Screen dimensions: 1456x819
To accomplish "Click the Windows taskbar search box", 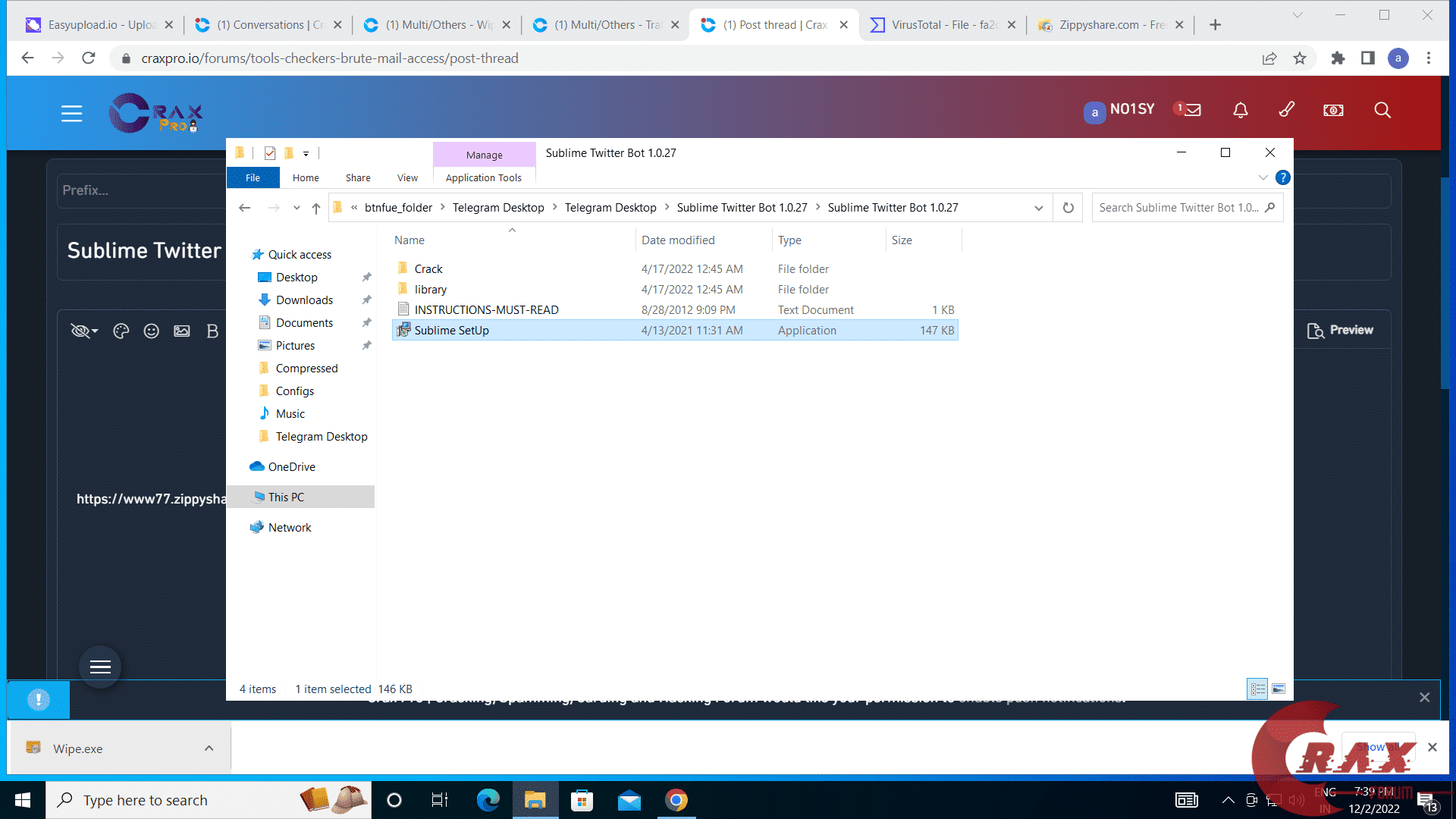I will [x=209, y=800].
